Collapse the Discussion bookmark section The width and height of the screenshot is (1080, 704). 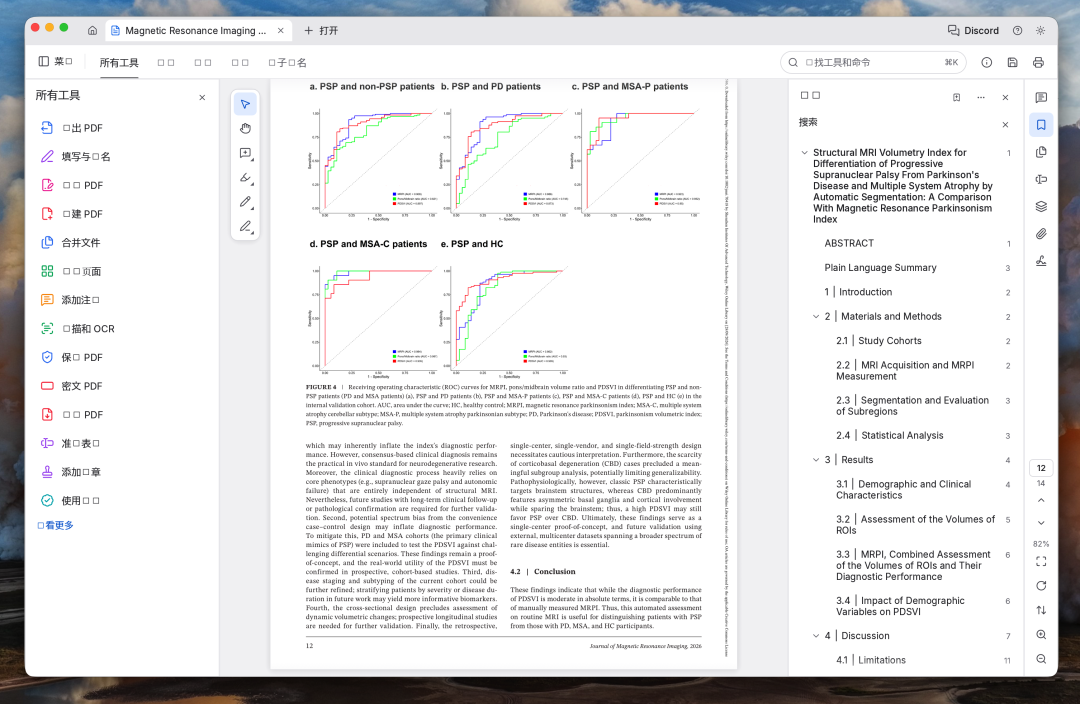coord(816,636)
